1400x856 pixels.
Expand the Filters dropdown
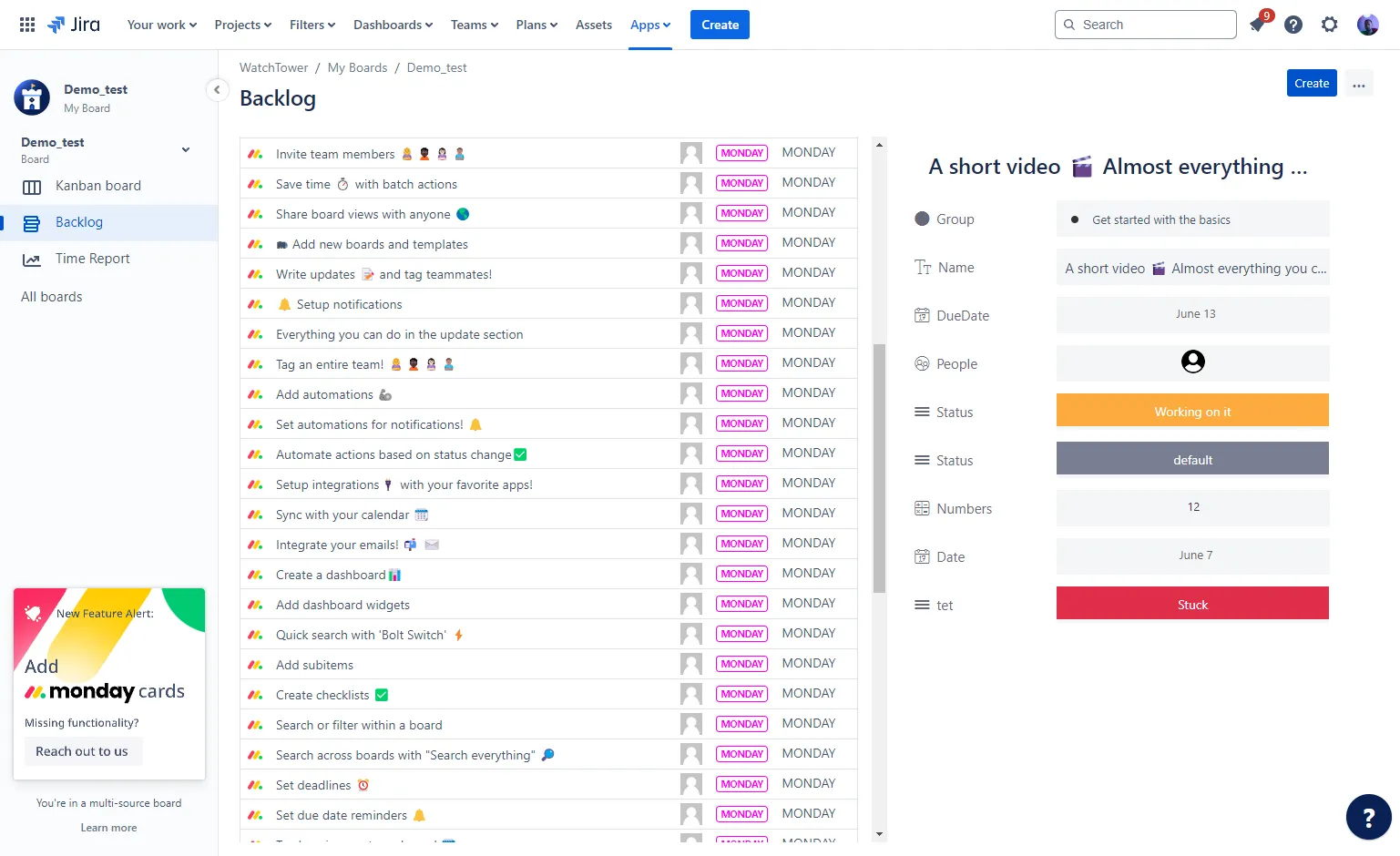click(x=312, y=25)
